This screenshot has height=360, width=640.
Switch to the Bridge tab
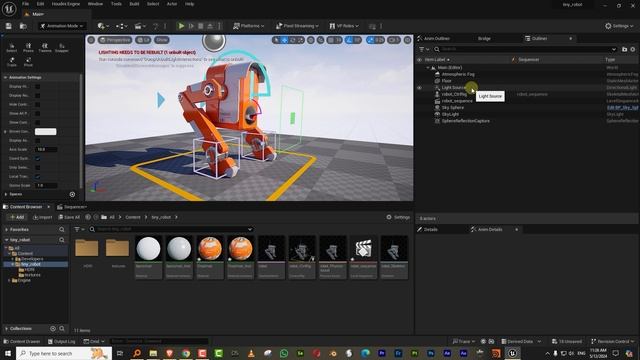(x=484, y=38)
